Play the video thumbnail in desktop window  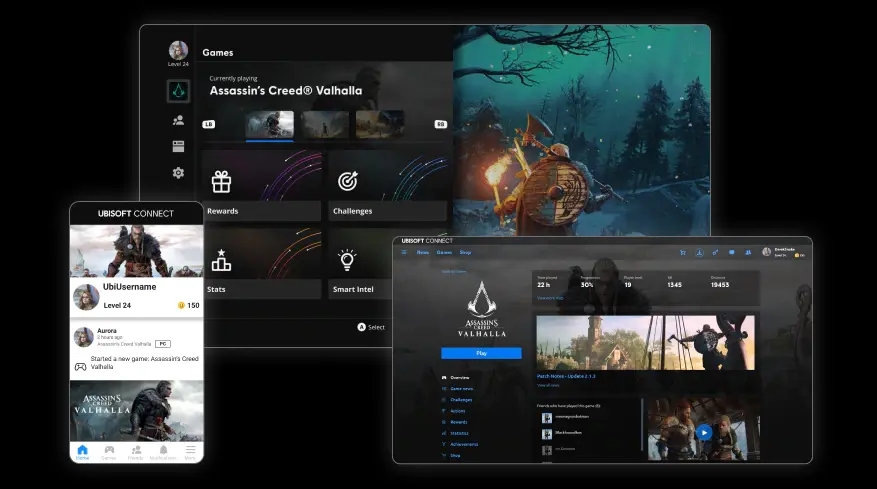point(704,432)
